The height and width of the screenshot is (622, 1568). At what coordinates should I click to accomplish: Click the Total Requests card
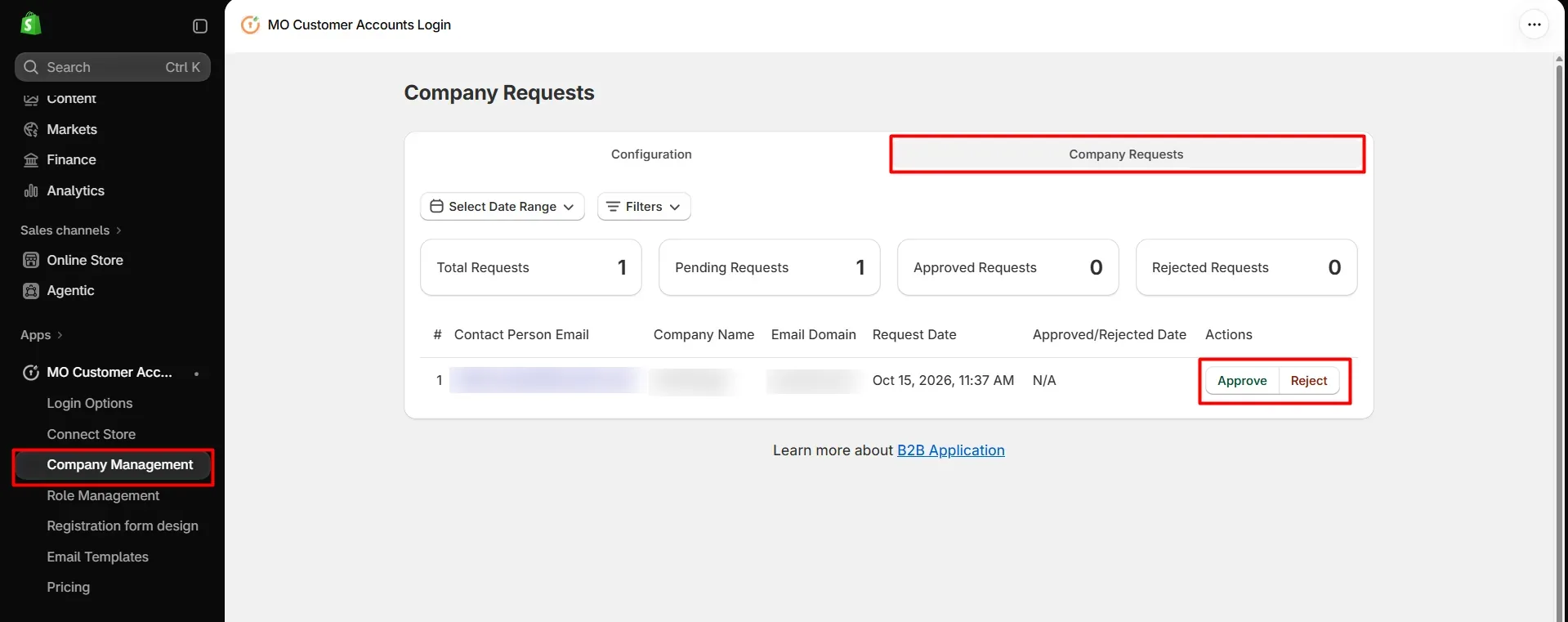[531, 267]
